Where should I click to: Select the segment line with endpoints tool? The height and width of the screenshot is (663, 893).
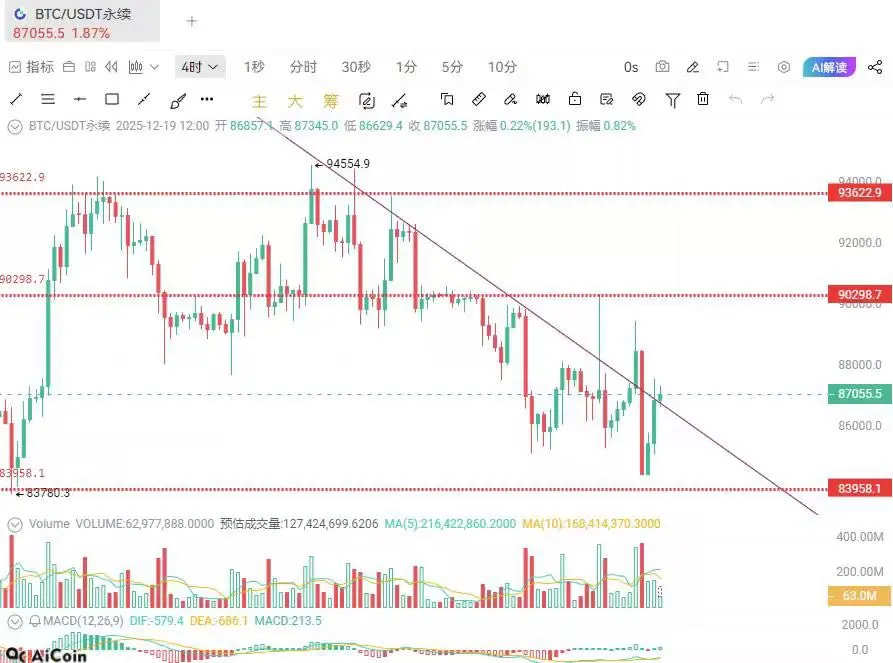[x=144, y=100]
